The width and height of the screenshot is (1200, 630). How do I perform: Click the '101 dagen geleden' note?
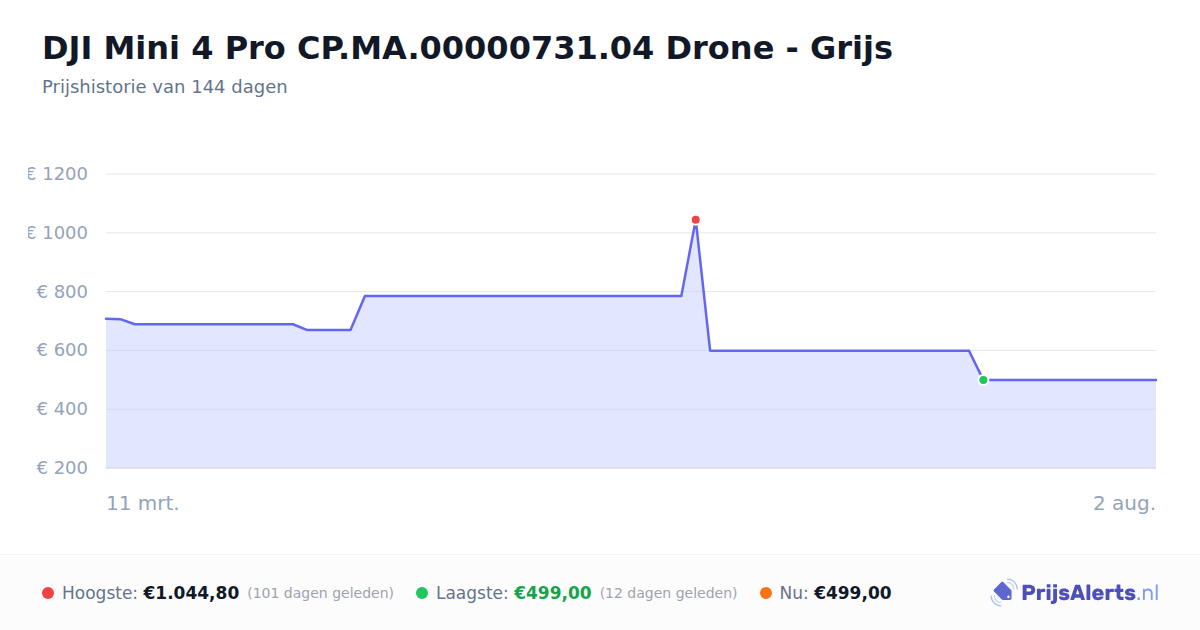click(321, 593)
